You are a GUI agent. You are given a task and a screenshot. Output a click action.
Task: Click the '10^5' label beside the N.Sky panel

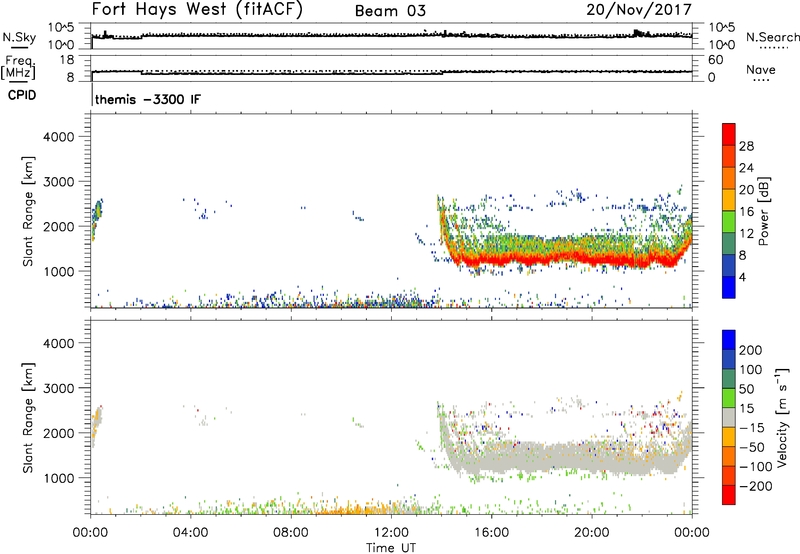[x=61, y=28]
